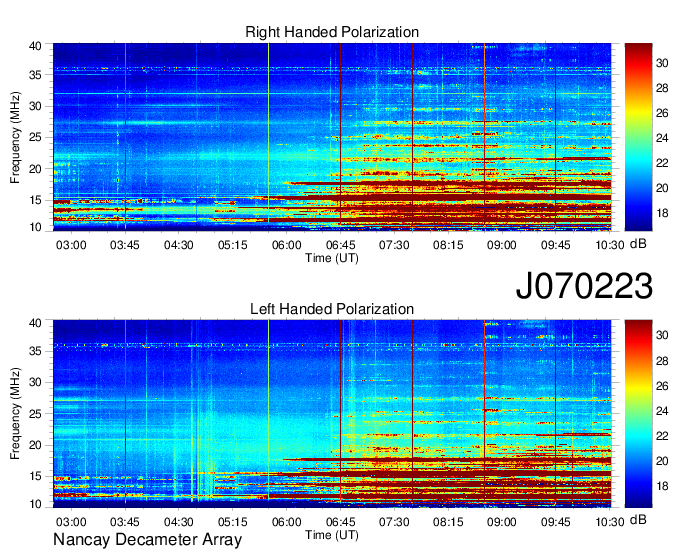Click dB unit label of Left Handed color bar
This screenshot has width=680, height=552.
click(x=638, y=519)
